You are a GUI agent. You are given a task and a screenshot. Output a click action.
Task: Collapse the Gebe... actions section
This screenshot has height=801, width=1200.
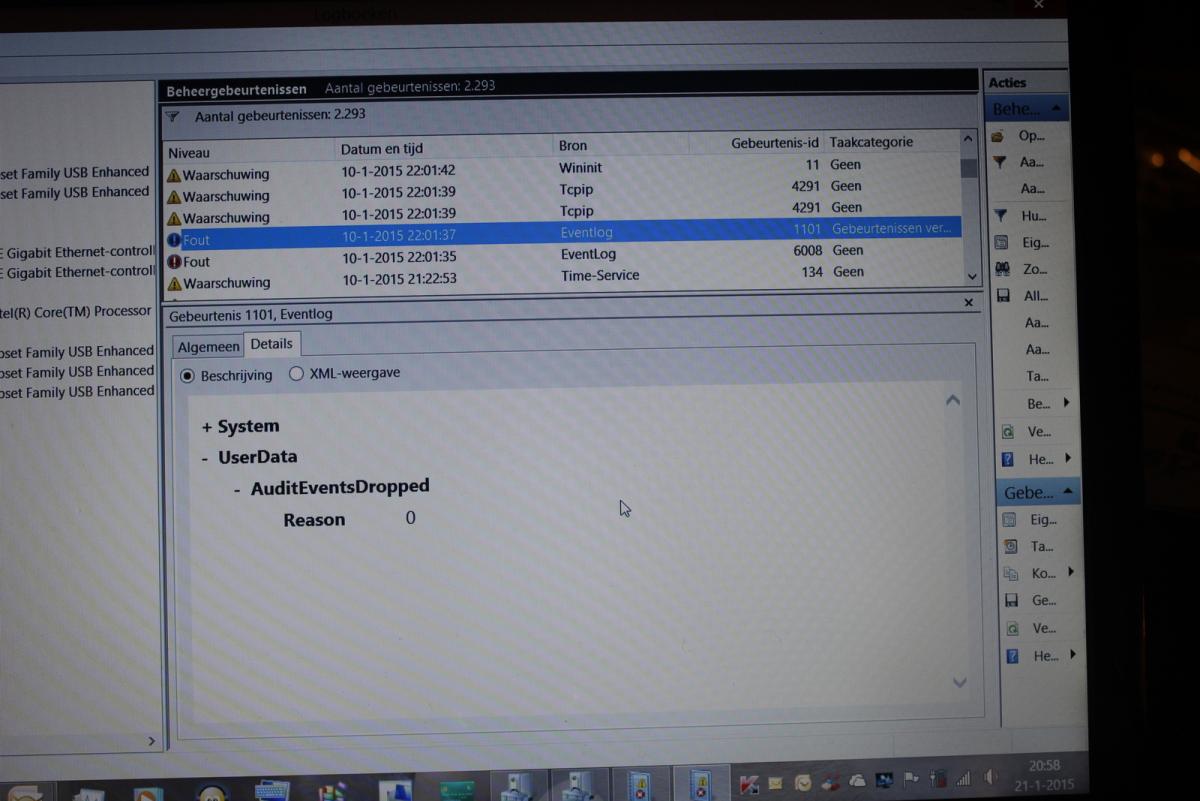pyautogui.click(x=1068, y=491)
